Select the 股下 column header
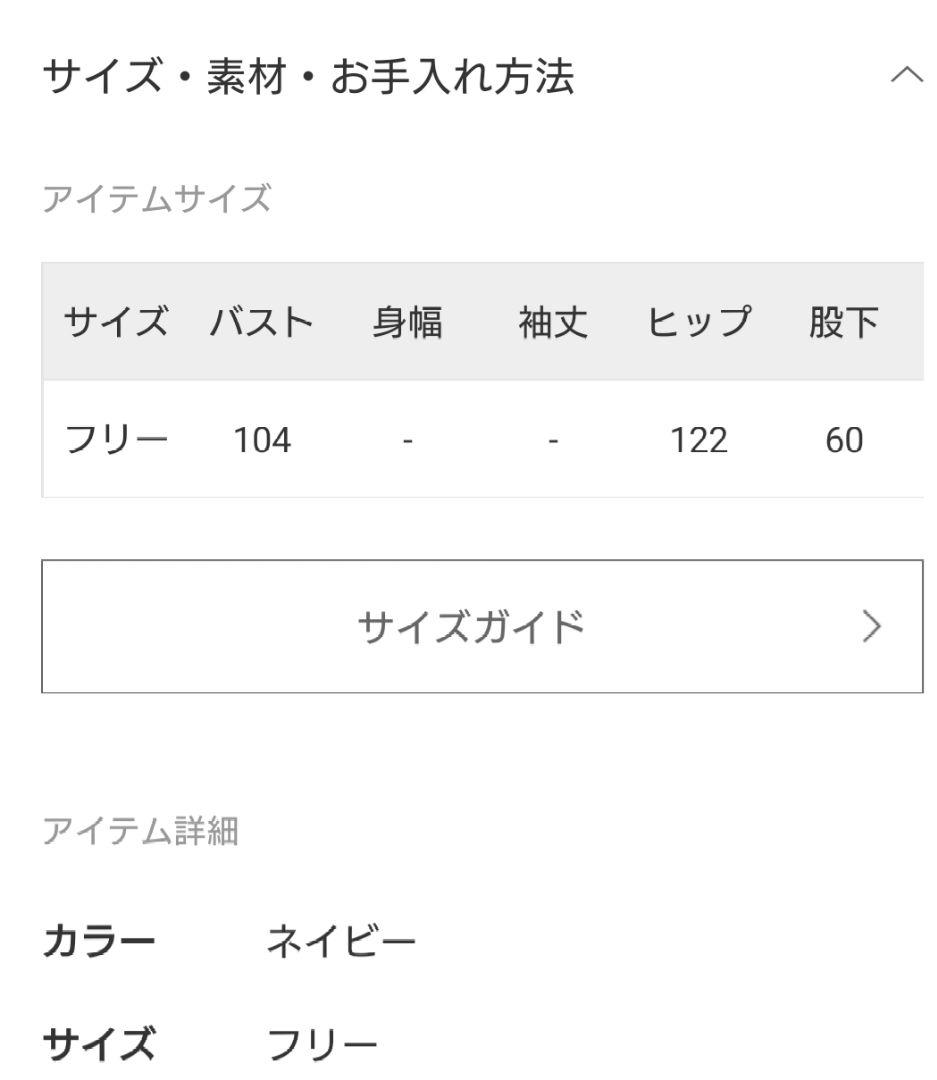 click(845, 322)
